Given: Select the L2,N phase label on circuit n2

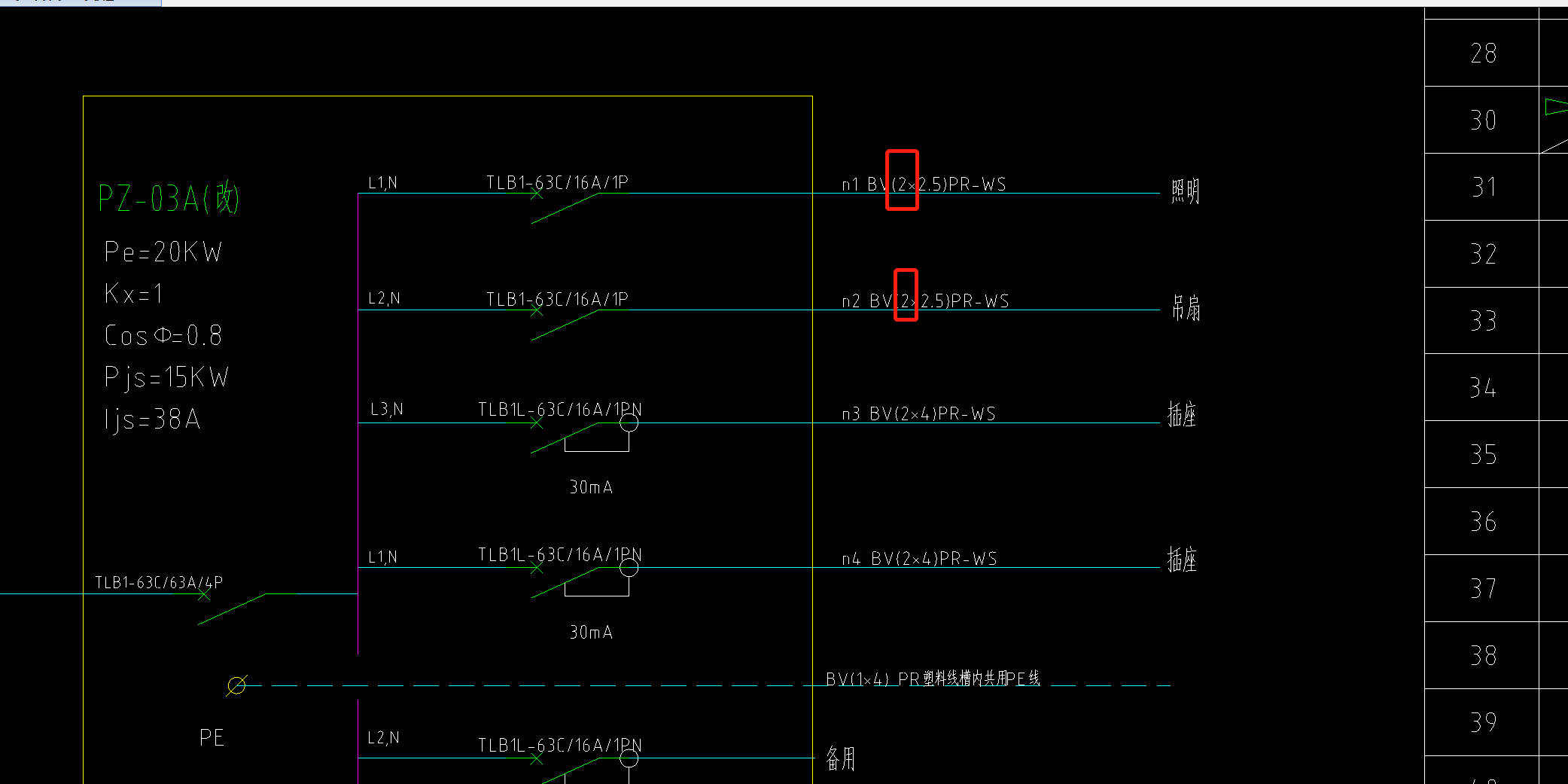Looking at the screenshot, I should point(384,298).
